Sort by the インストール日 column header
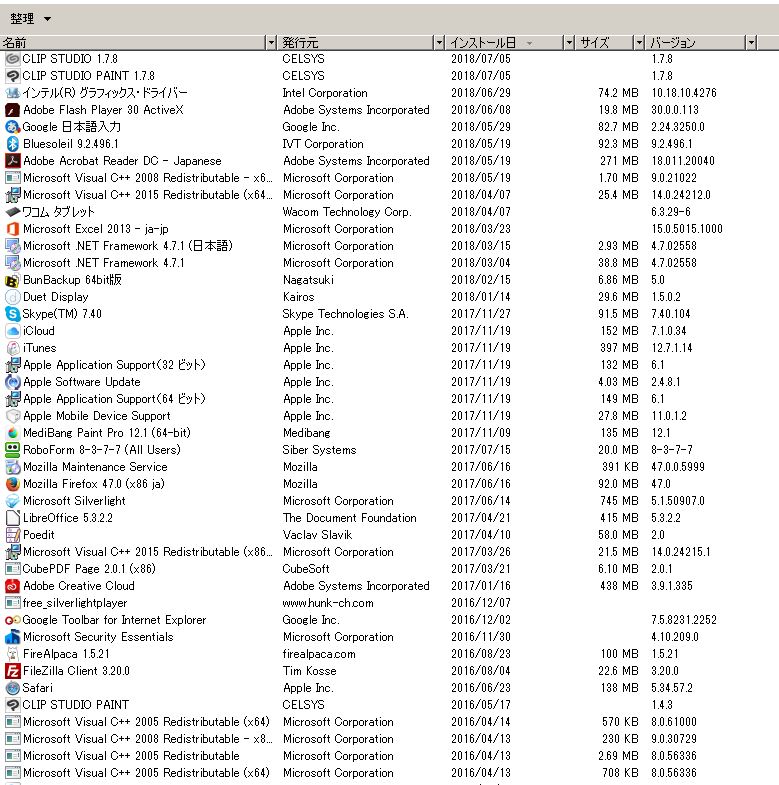 [505, 43]
